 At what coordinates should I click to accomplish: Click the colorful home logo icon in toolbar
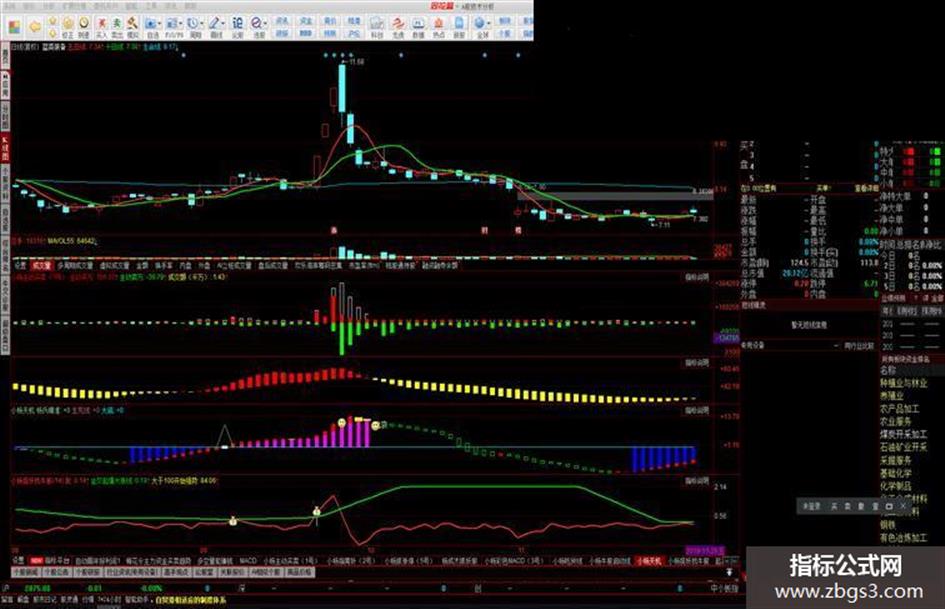pyautogui.click(x=14, y=27)
